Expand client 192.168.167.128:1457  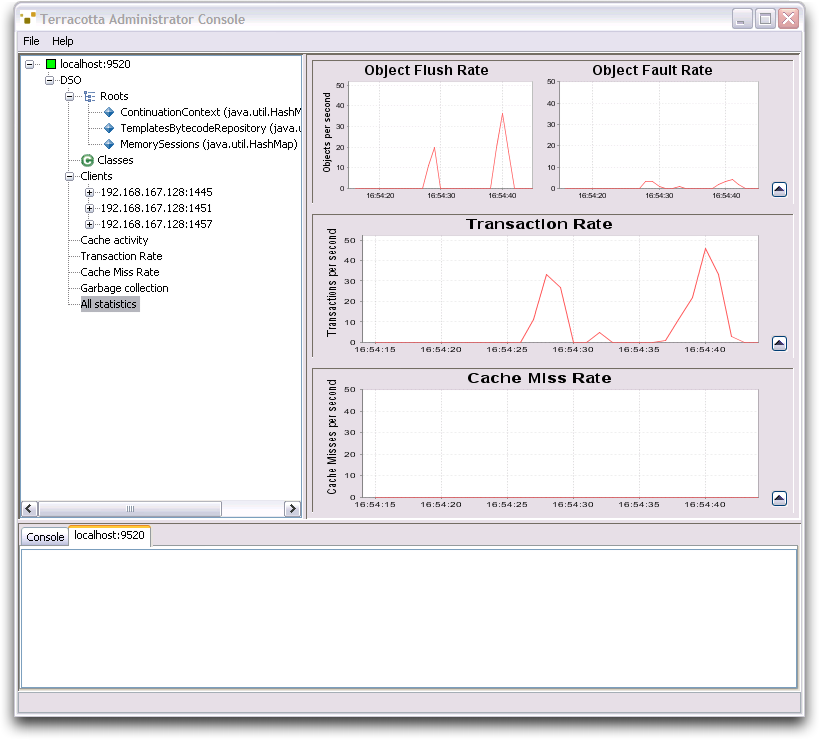[x=89, y=225]
